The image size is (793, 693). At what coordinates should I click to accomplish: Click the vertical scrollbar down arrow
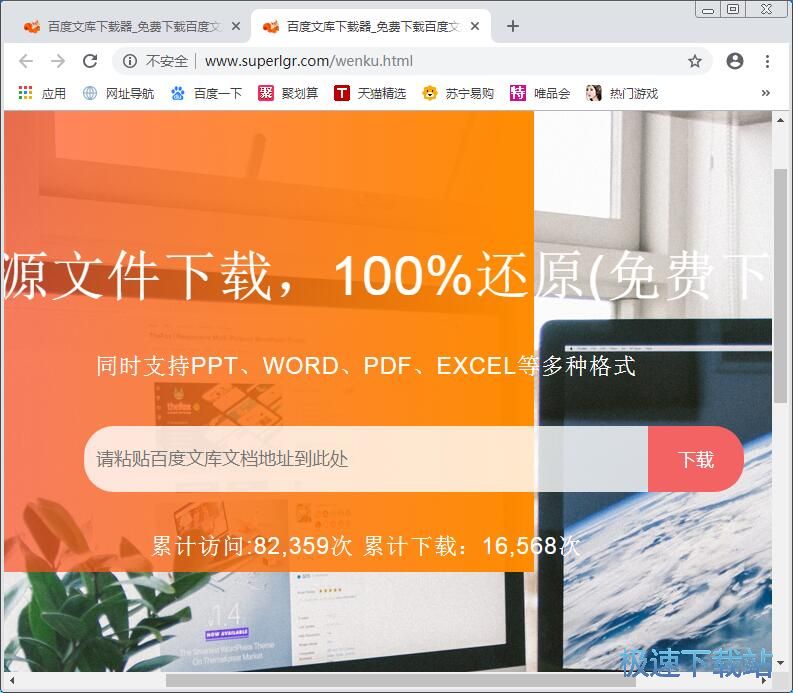click(x=780, y=662)
